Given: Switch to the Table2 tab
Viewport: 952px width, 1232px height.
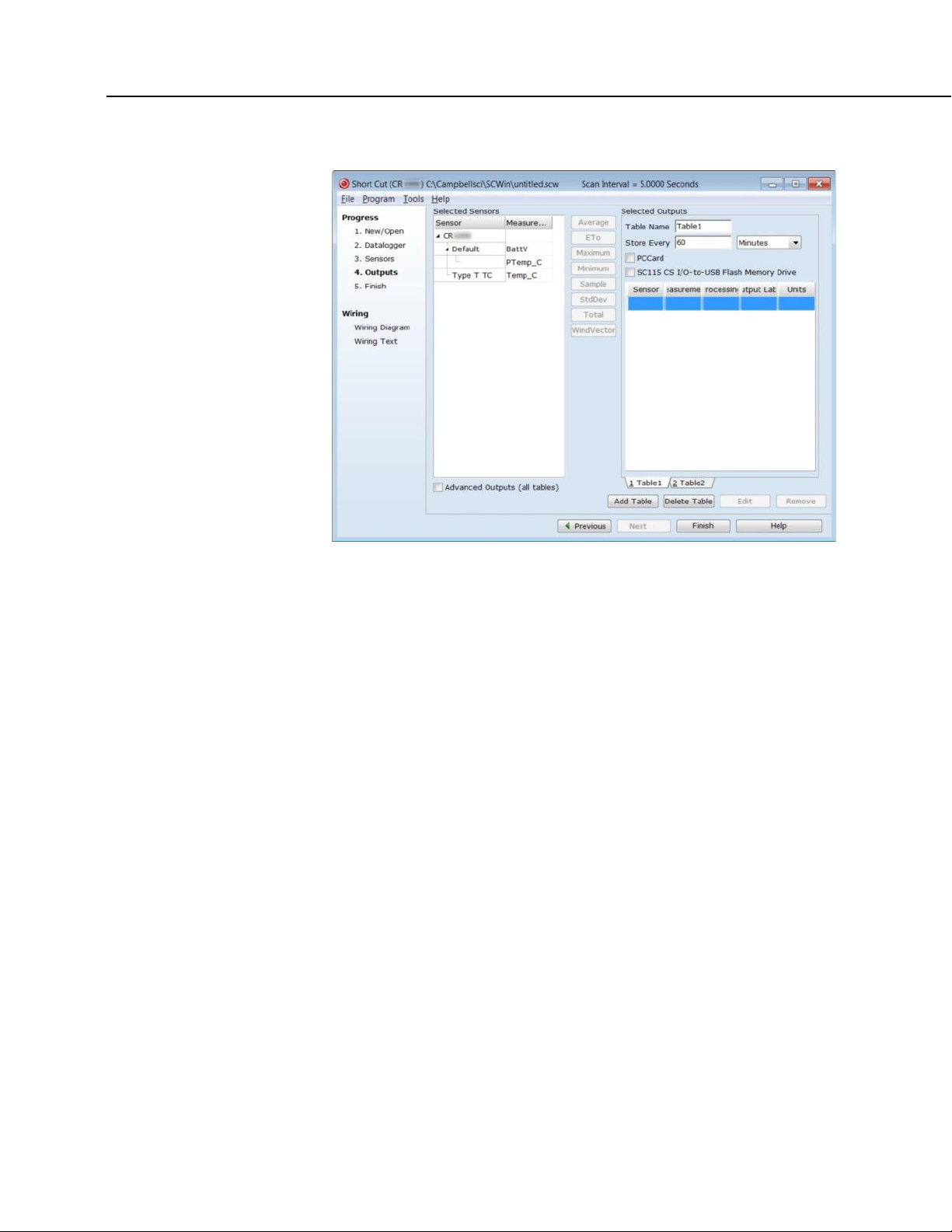Looking at the screenshot, I should pyautogui.click(x=689, y=483).
